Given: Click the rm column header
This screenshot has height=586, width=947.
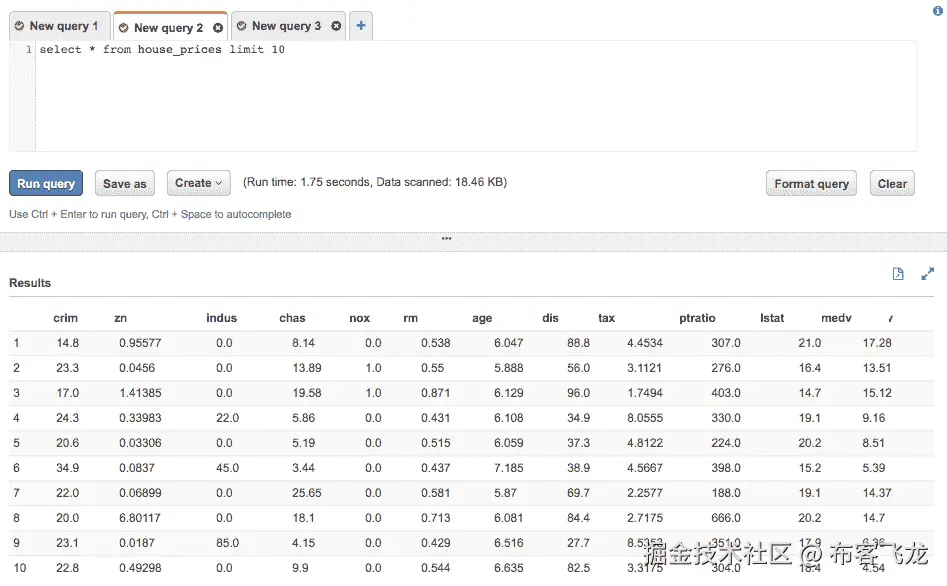Looking at the screenshot, I should (x=411, y=318).
